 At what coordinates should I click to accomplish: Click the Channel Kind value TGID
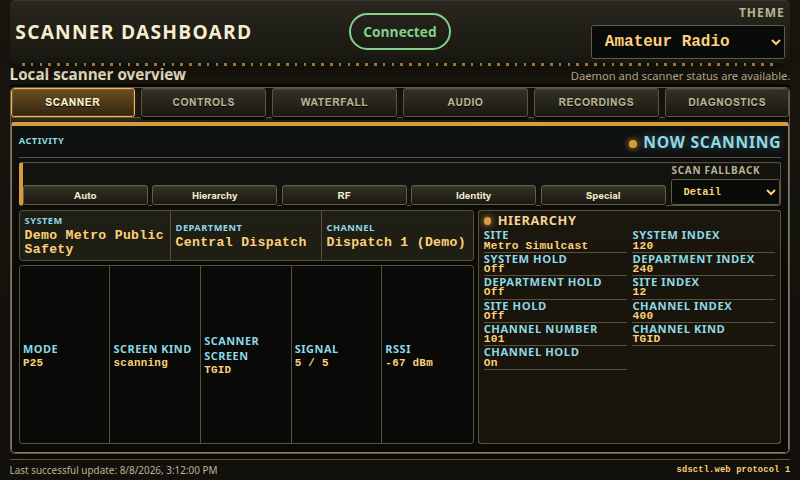coord(646,339)
